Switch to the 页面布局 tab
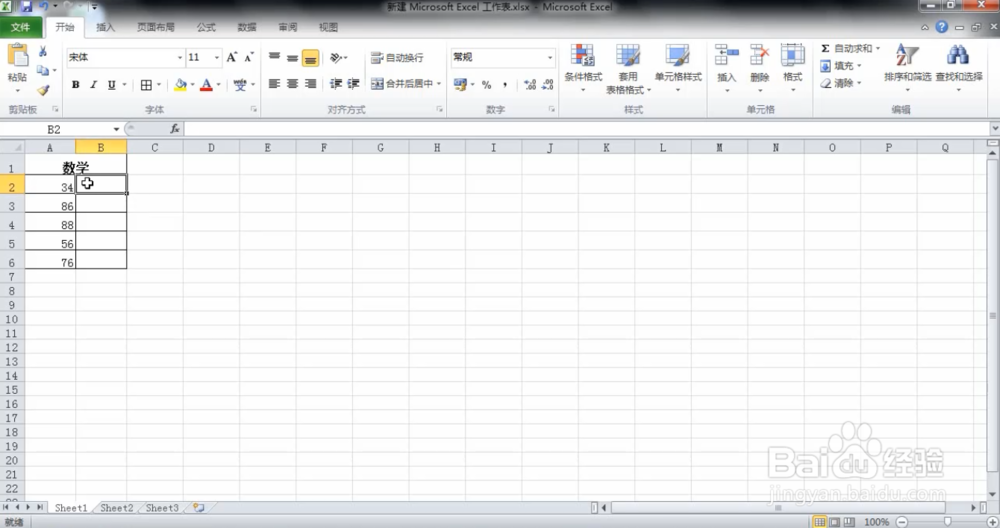Image resolution: width=1000 pixels, height=528 pixels. click(x=156, y=27)
